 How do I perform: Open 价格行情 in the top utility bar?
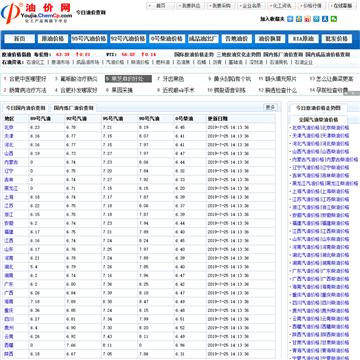pyautogui.click(x=312, y=6)
